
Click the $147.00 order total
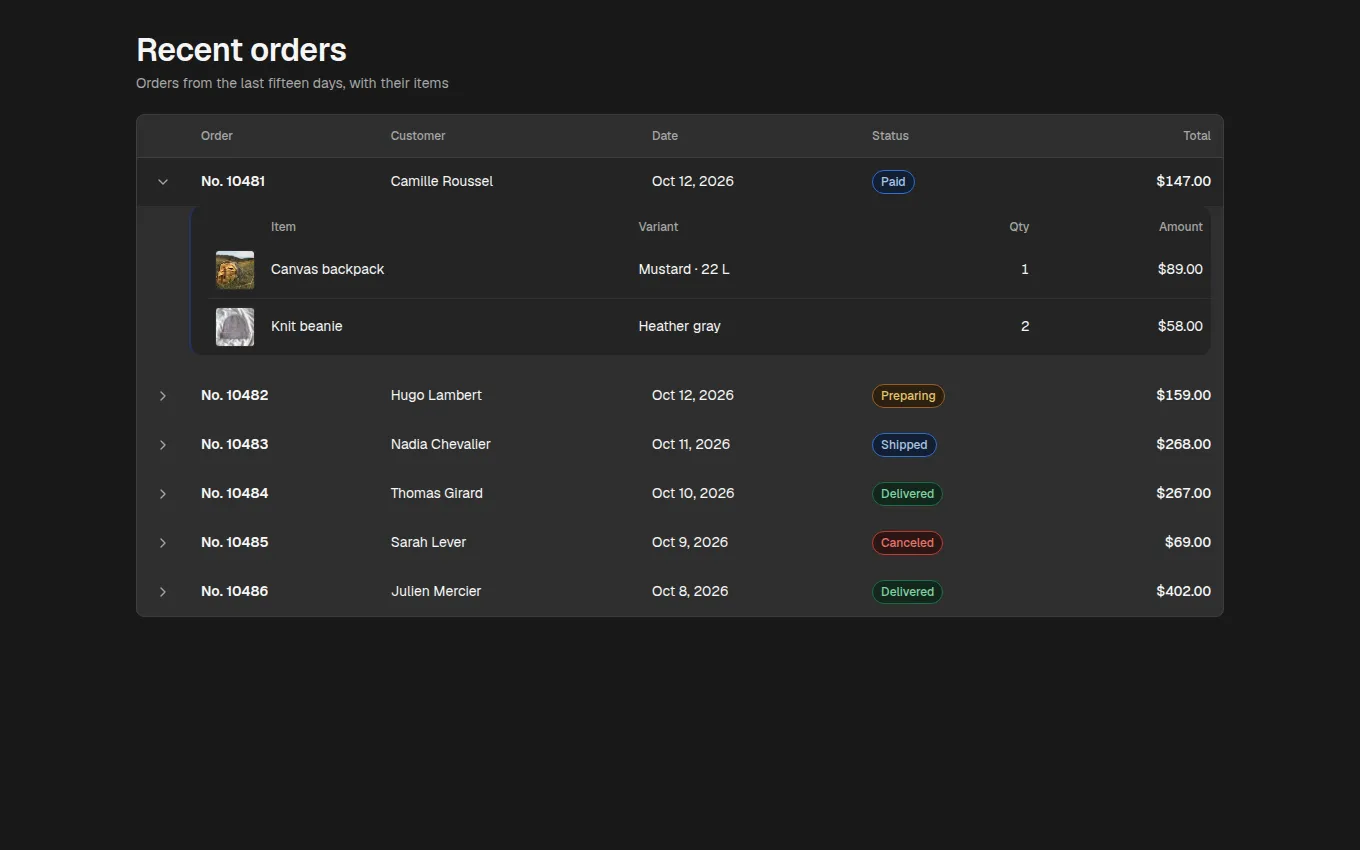coord(1184,182)
